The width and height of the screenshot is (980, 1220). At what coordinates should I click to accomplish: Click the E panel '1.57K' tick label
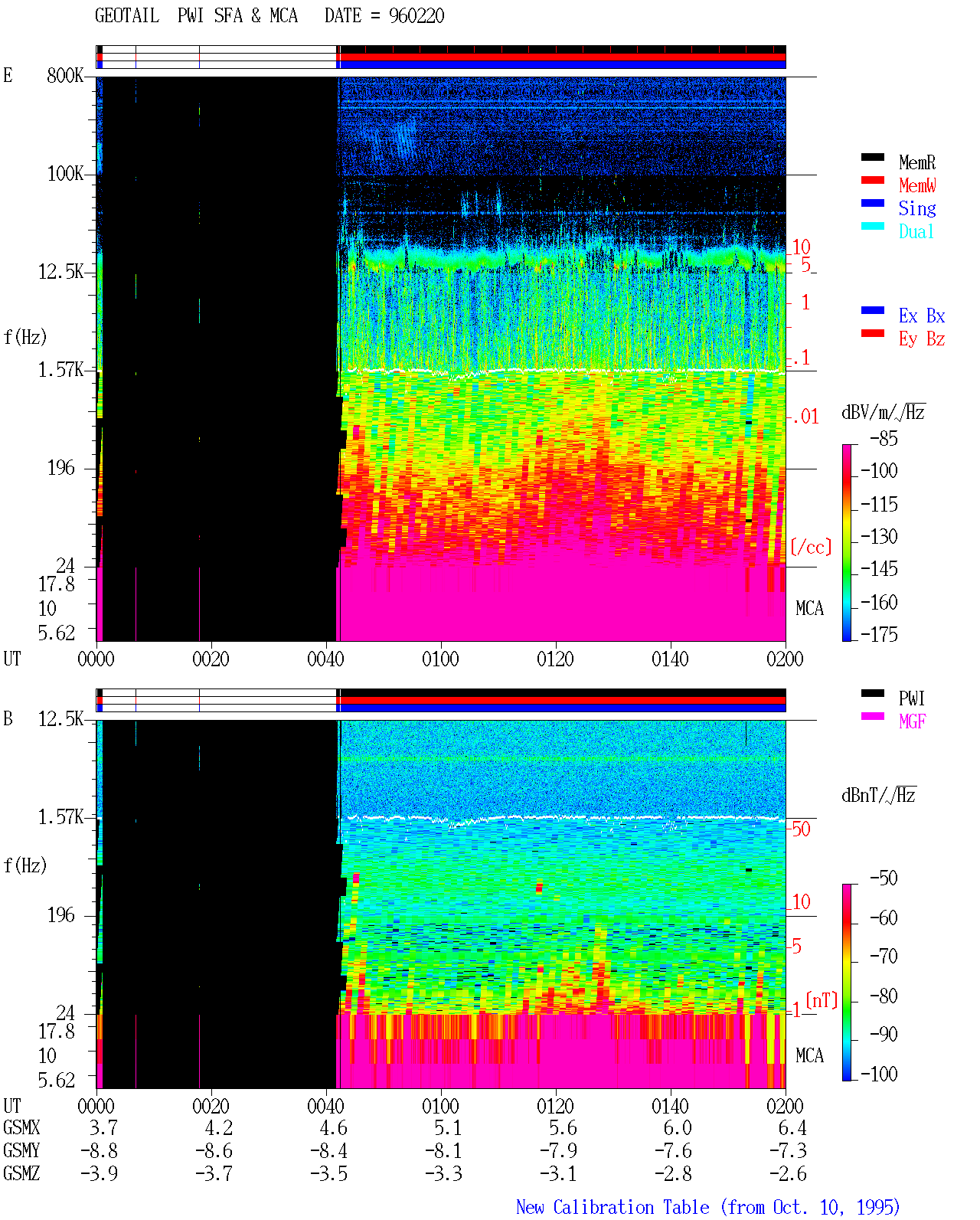pyautogui.click(x=60, y=370)
